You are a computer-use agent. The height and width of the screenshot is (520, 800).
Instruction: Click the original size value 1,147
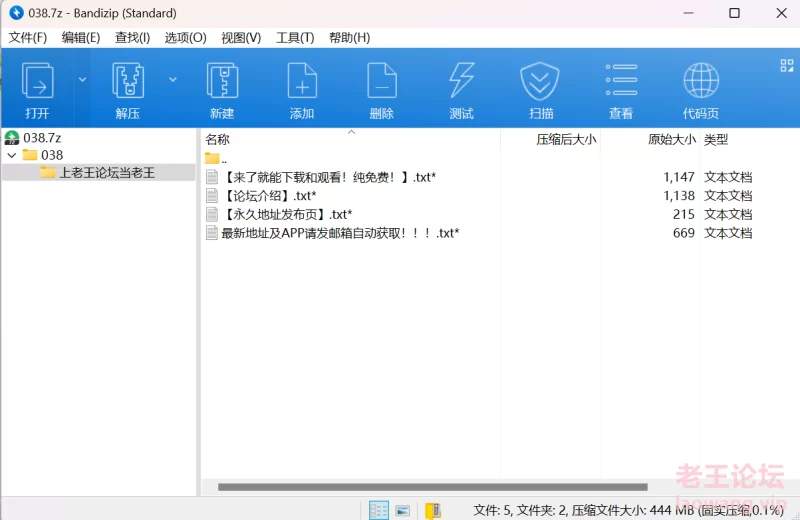click(679, 177)
